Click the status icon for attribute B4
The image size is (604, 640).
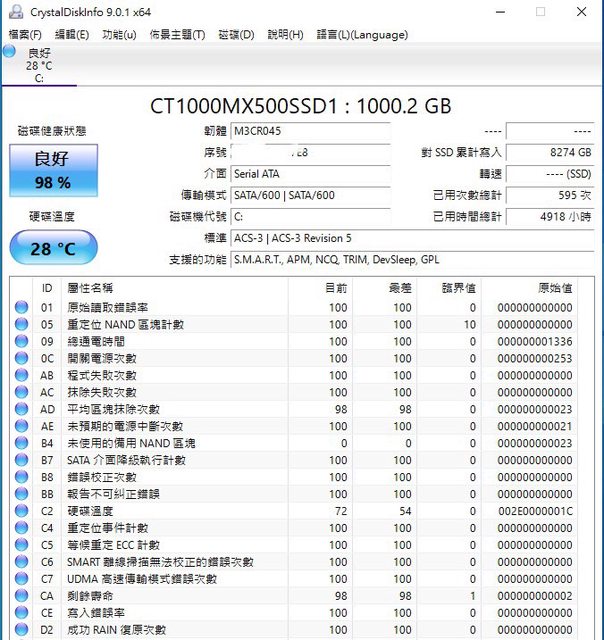pyautogui.click(x=21, y=443)
